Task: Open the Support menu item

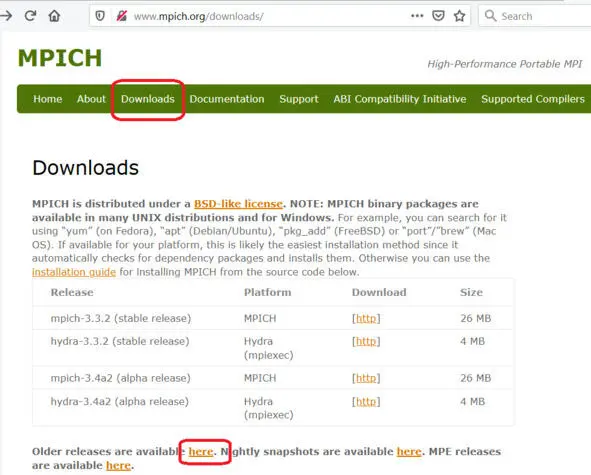Action: pos(299,99)
